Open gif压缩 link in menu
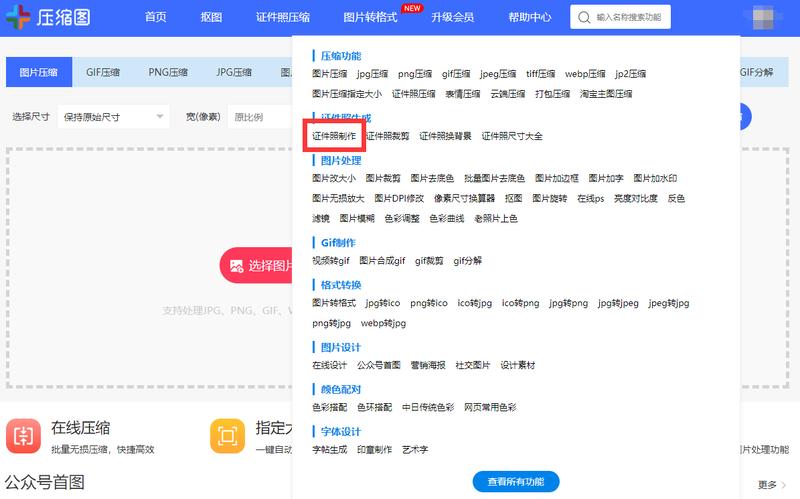 pos(456,74)
